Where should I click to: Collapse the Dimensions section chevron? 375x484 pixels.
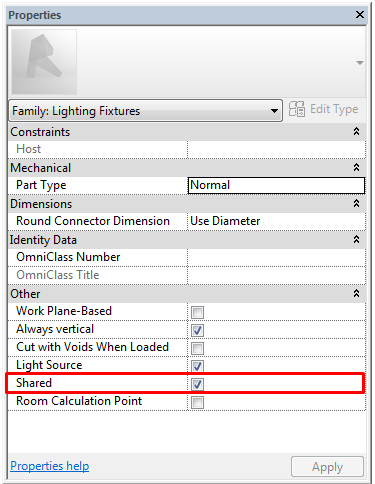tap(356, 203)
